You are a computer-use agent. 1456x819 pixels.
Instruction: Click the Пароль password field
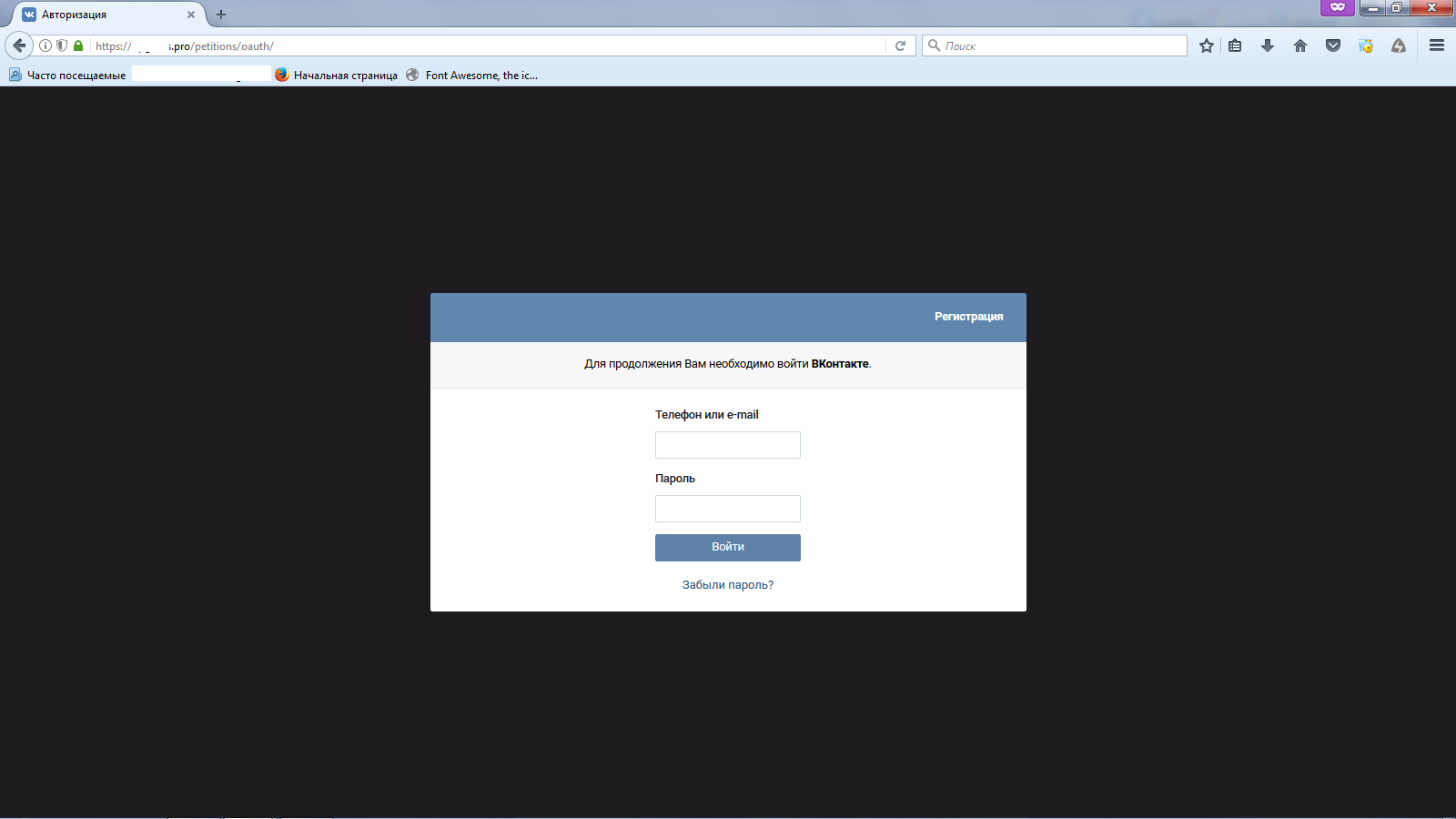tap(728, 509)
